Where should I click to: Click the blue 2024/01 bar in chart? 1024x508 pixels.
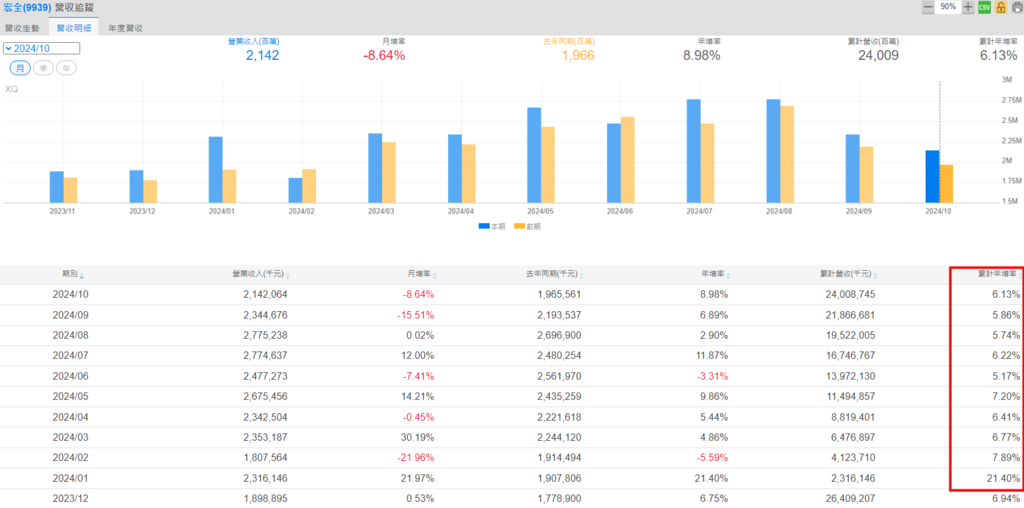[x=216, y=170]
